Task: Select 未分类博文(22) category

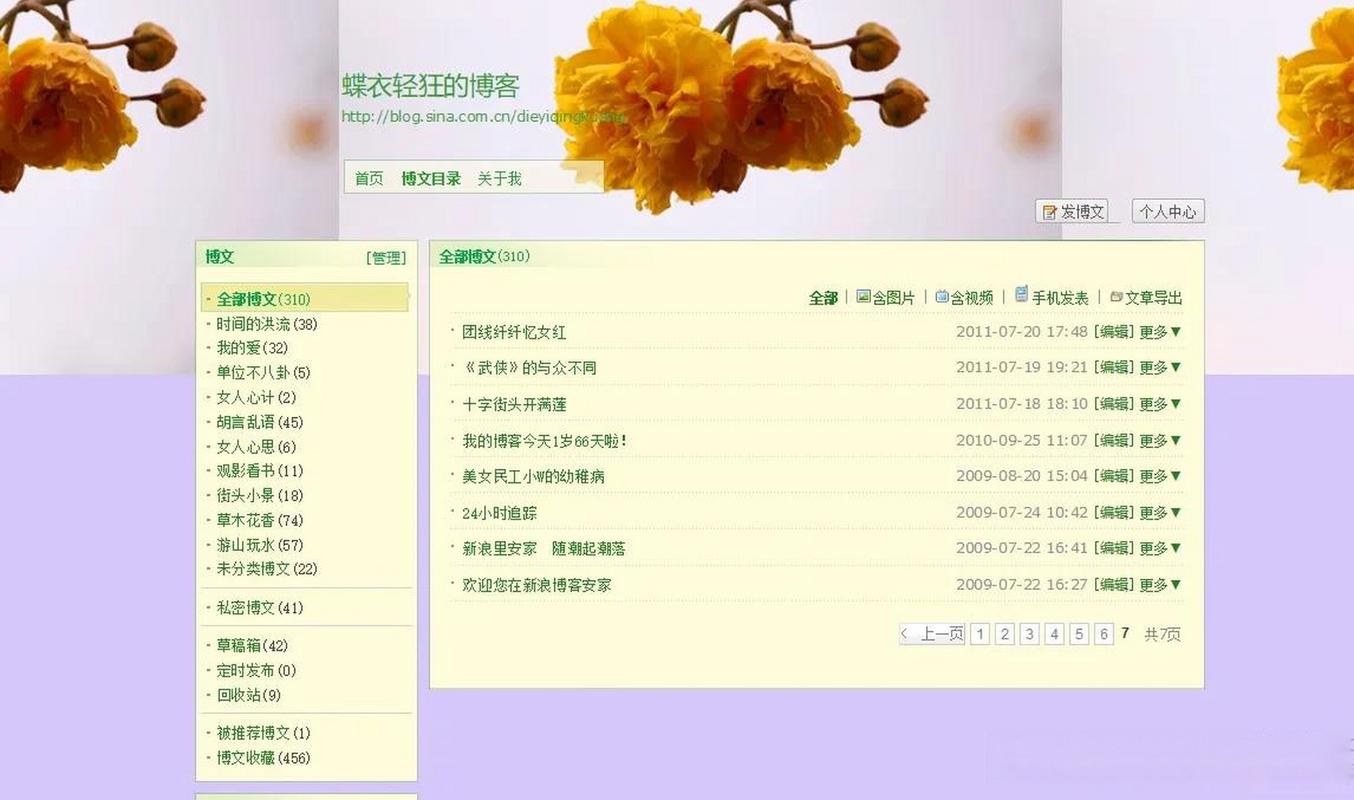Action: coord(267,569)
